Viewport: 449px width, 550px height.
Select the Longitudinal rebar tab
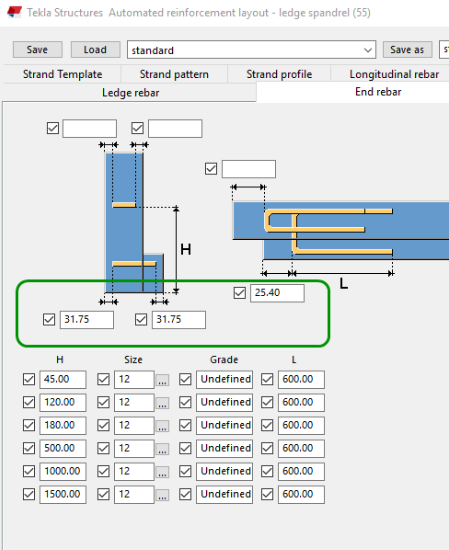(394, 74)
